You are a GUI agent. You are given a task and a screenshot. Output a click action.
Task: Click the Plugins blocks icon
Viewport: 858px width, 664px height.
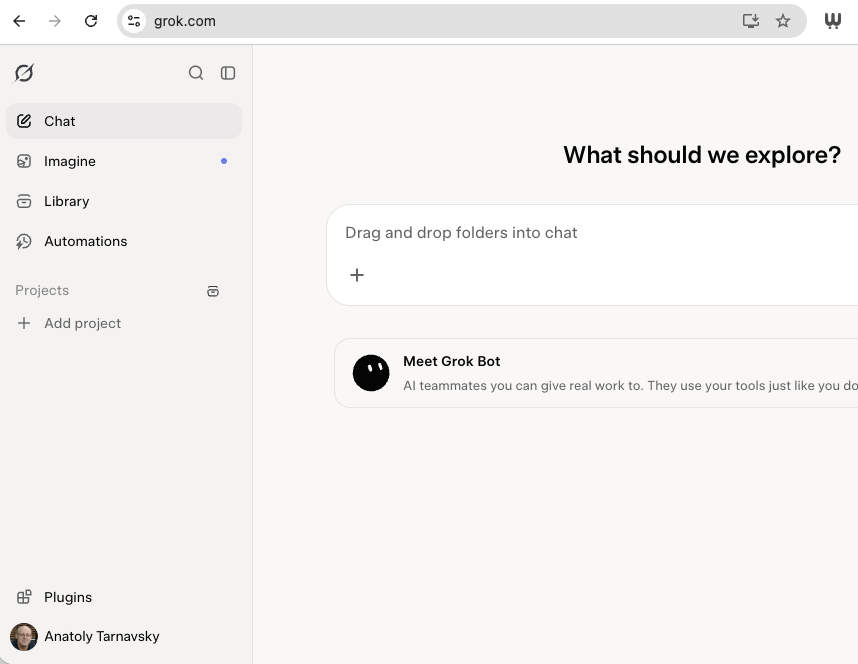coord(24,597)
